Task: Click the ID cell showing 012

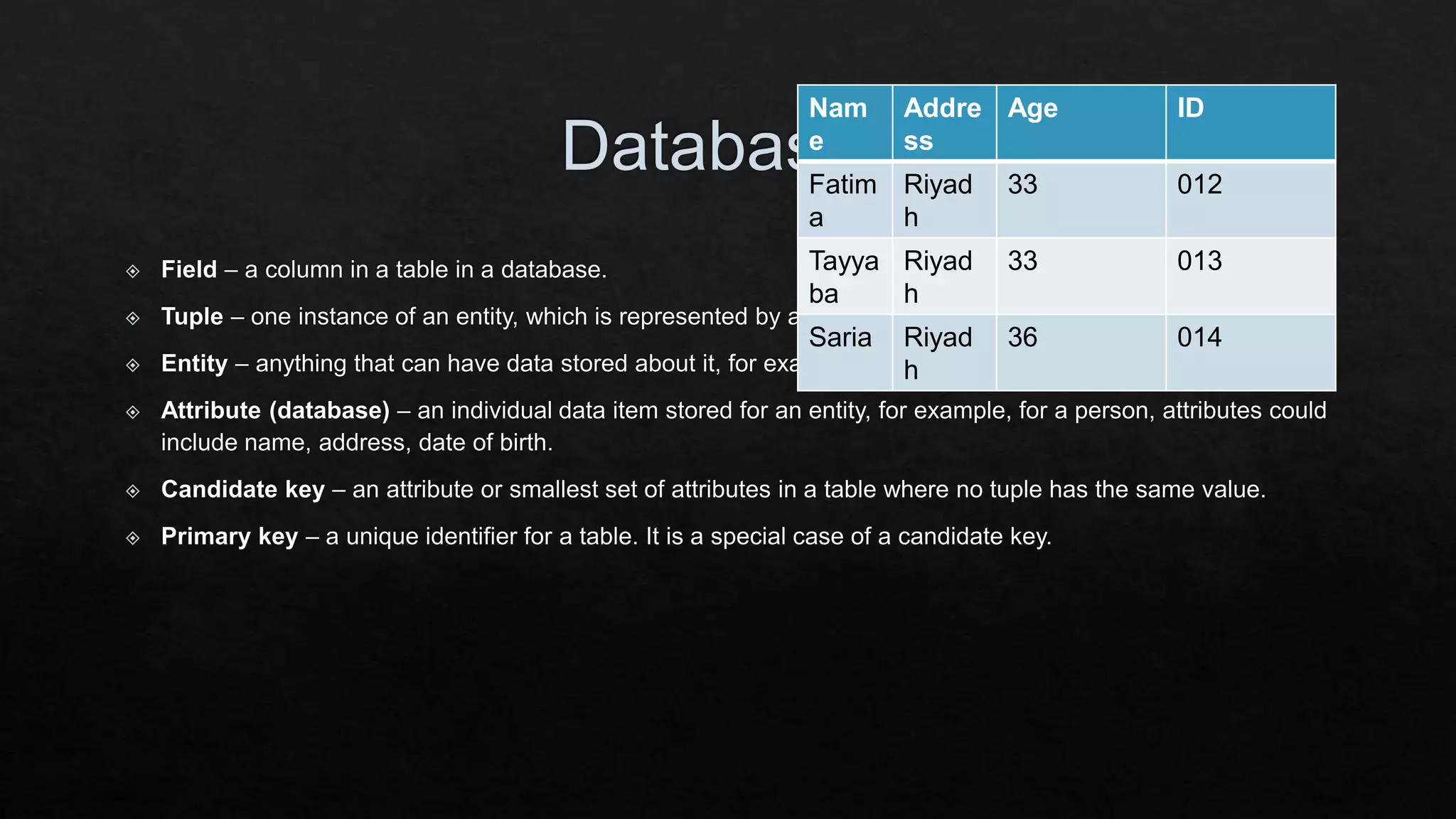Action: click(x=1251, y=200)
